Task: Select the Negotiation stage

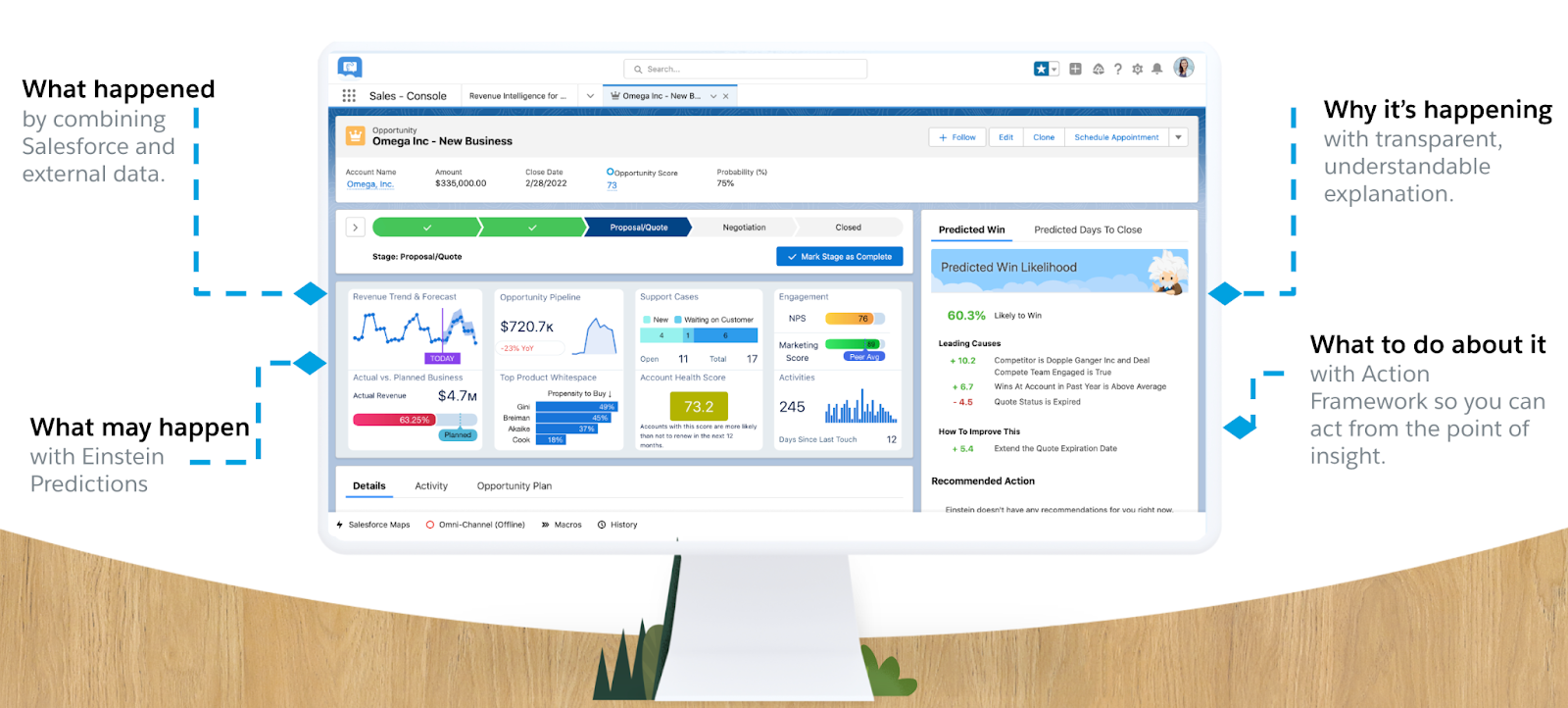Action: click(x=745, y=228)
